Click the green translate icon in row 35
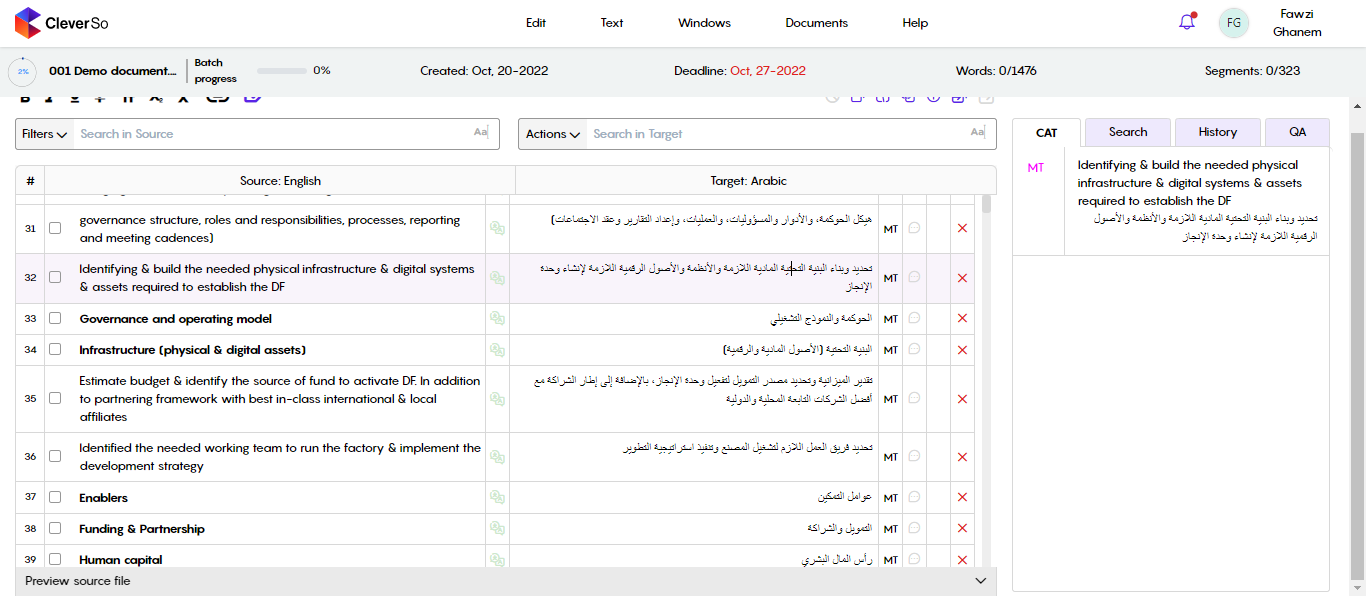 497,398
